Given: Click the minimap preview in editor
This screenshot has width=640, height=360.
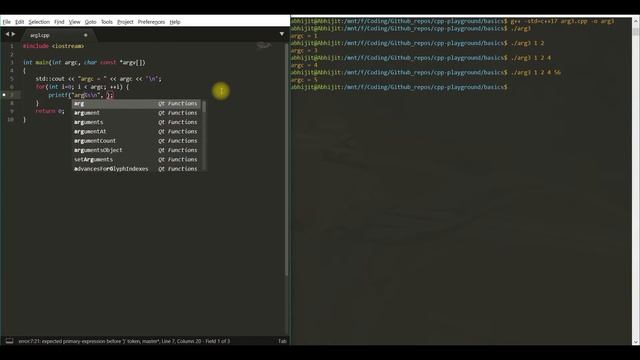Looking at the screenshot, I should click(x=264, y=45).
